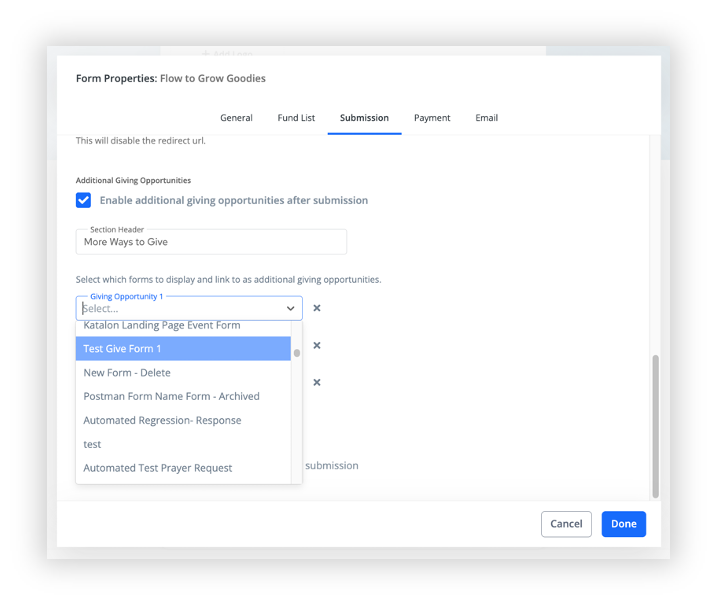Collapse the Giving Opportunity 1 dropdown arrow
718x606 pixels.
tap(290, 308)
